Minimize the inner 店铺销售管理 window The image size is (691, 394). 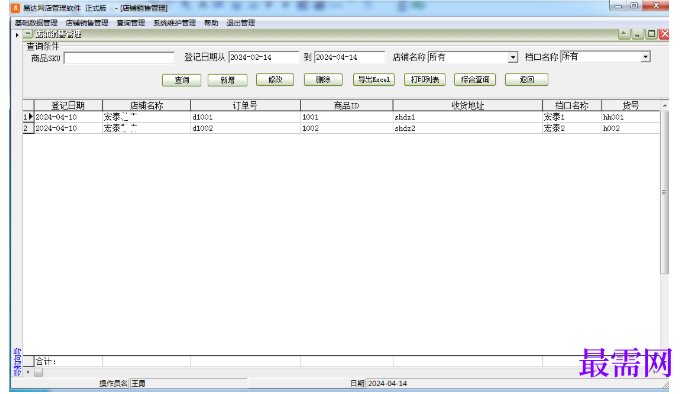637,34
